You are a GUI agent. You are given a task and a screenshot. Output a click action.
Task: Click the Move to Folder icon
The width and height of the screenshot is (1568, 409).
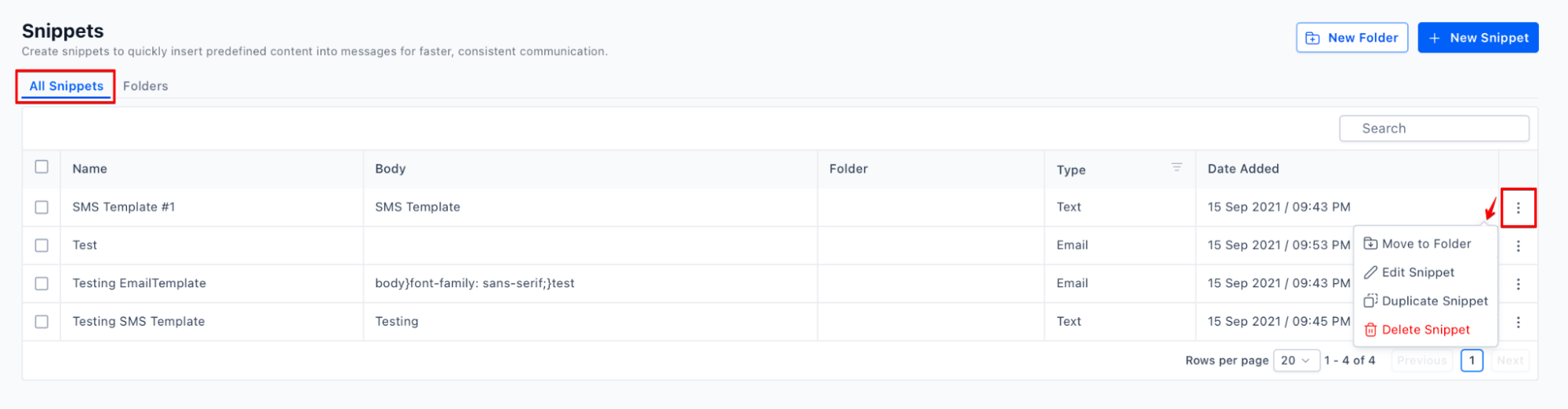pyautogui.click(x=1370, y=243)
